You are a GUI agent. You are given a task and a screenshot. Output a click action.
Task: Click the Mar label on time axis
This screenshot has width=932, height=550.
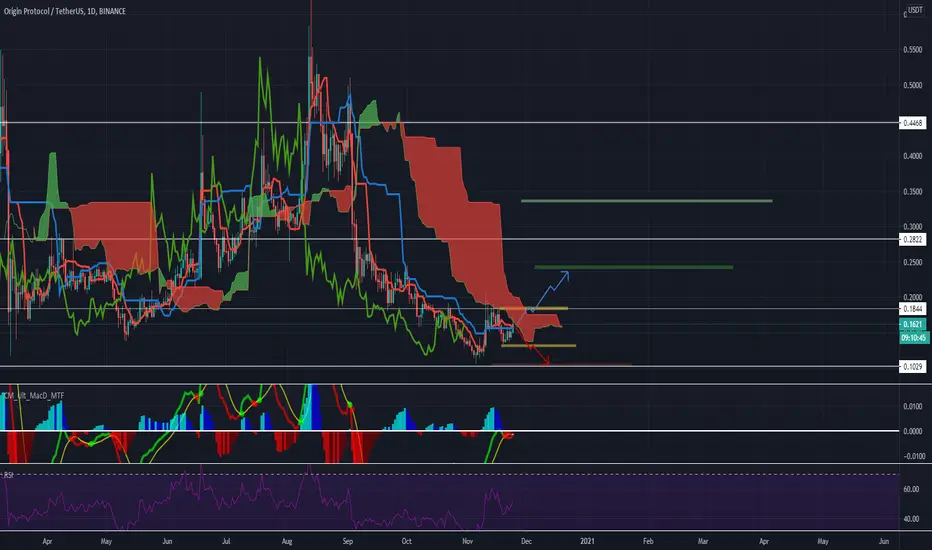[703, 542]
